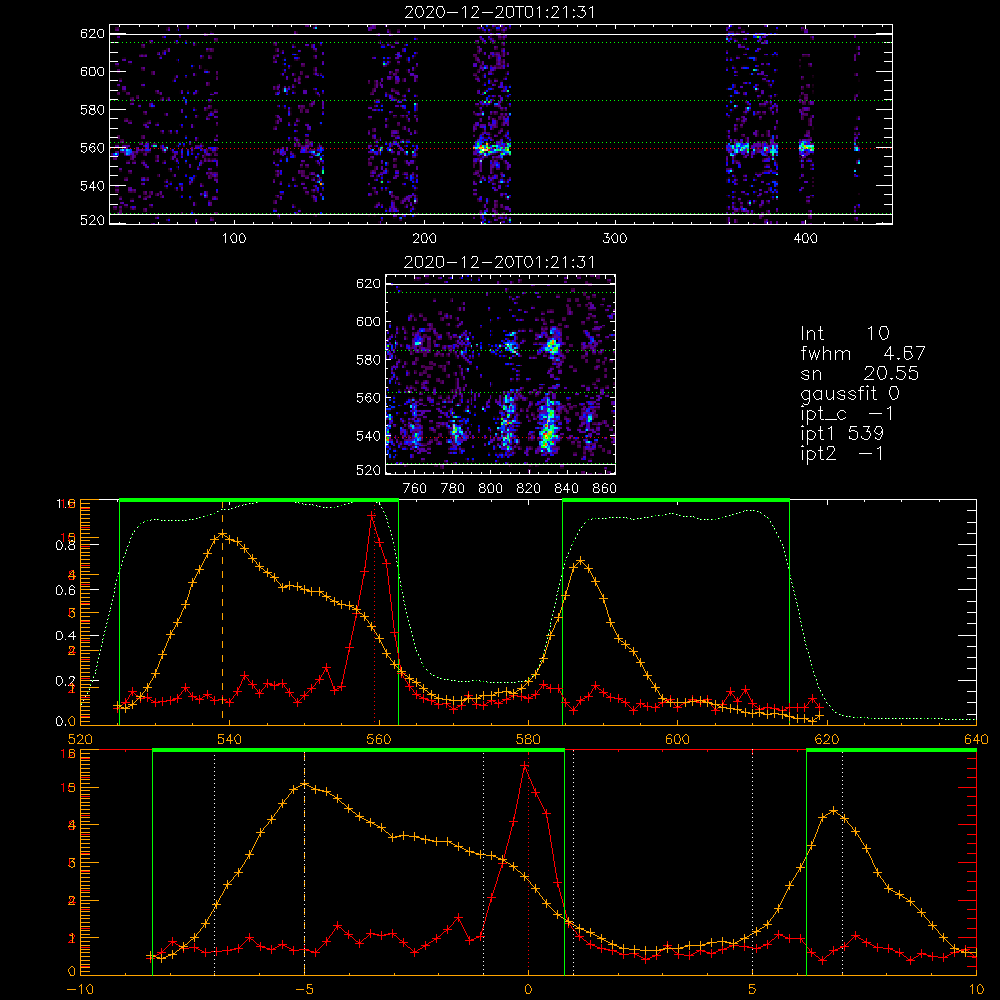Click the top spectrogram title 2020-12-20T01:21:31
The image size is (1000, 1000).
[500, 12]
